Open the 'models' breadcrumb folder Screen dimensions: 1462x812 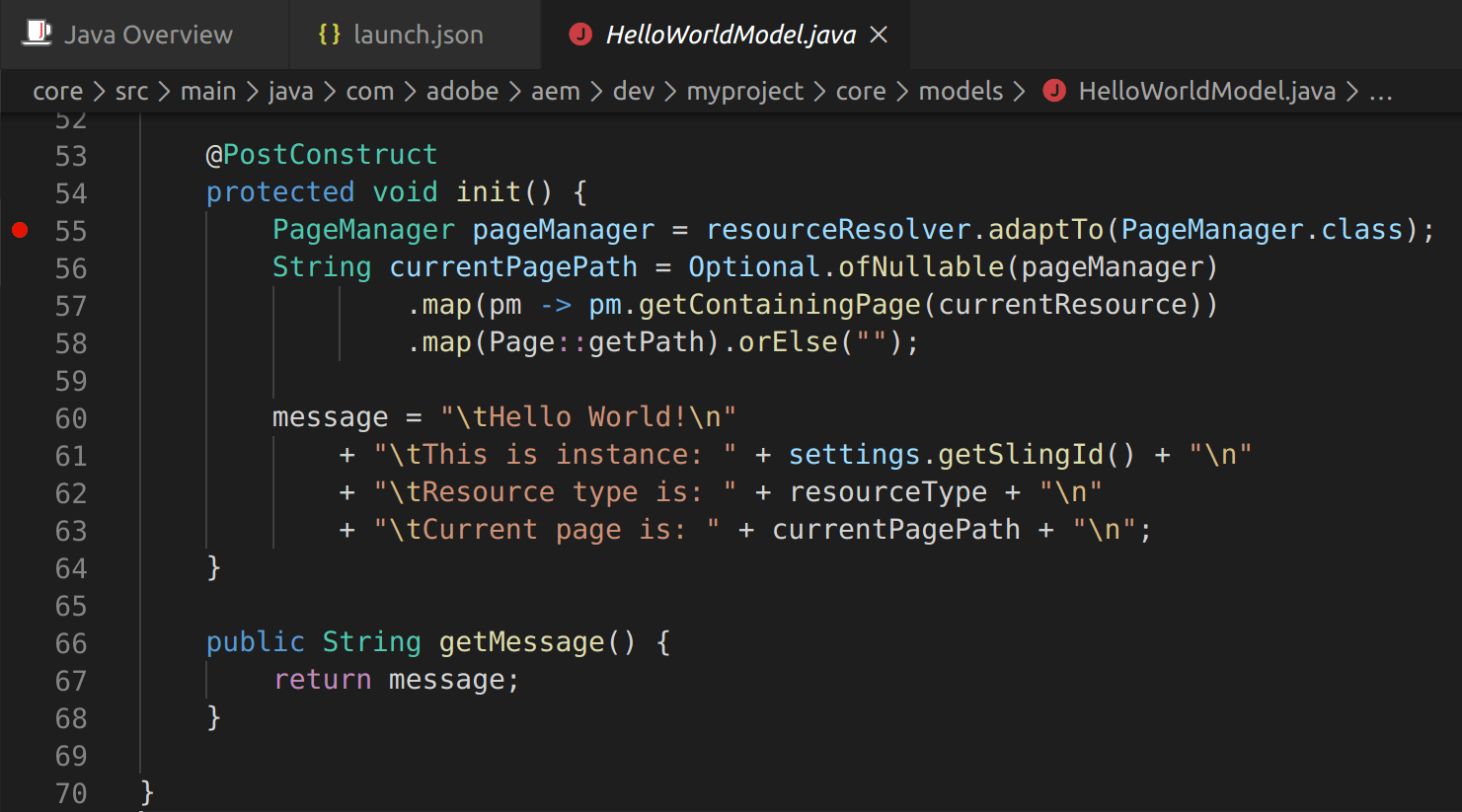point(960,92)
